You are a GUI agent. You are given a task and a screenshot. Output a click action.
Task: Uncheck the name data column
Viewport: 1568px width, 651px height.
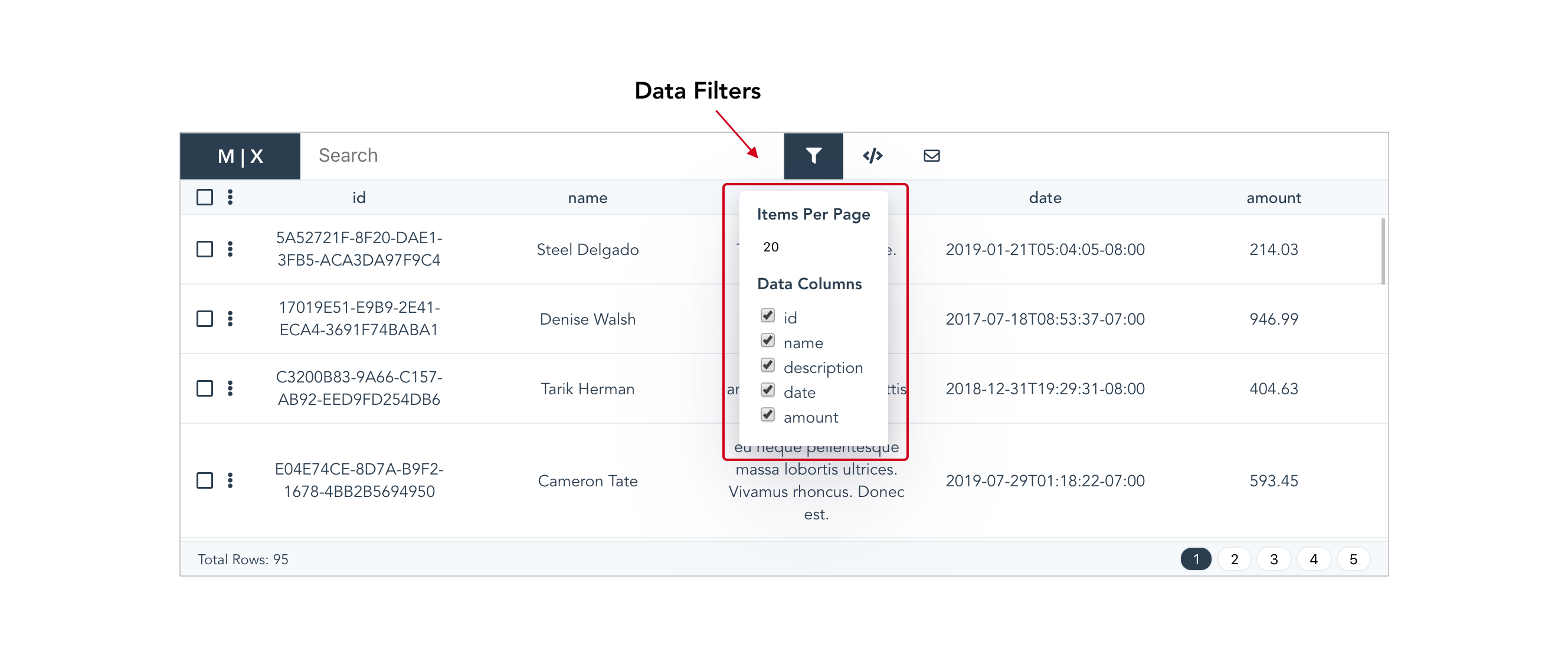(x=768, y=341)
